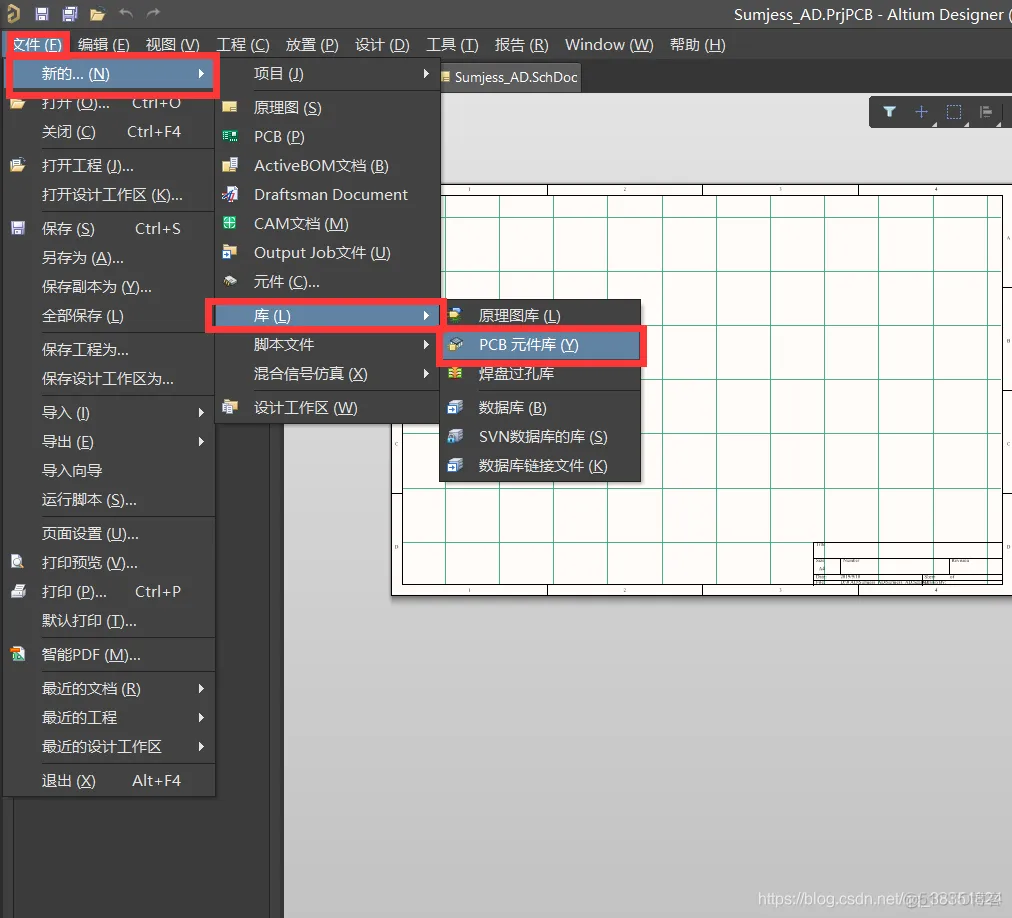
Task: Choose 保存副本为 (Y)... entry
Action: (x=110, y=287)
